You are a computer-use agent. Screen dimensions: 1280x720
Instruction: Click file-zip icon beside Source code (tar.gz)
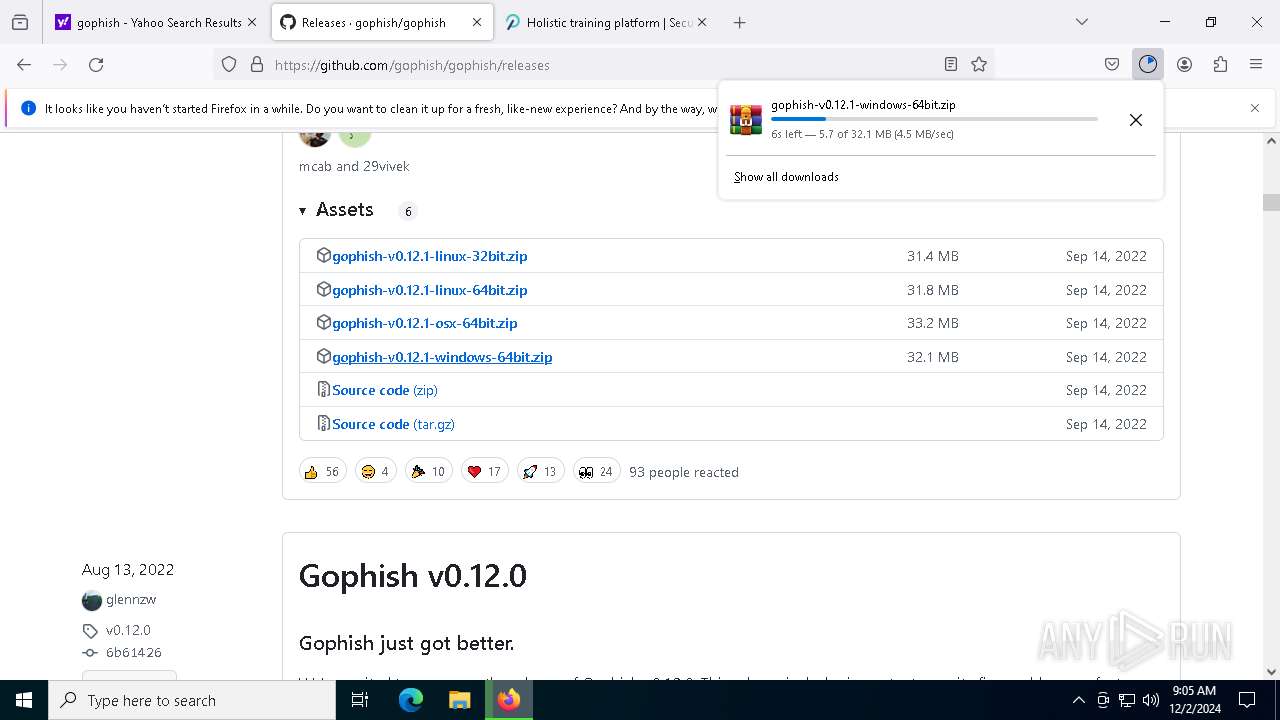pyautogui.click(x=323, y=423)
